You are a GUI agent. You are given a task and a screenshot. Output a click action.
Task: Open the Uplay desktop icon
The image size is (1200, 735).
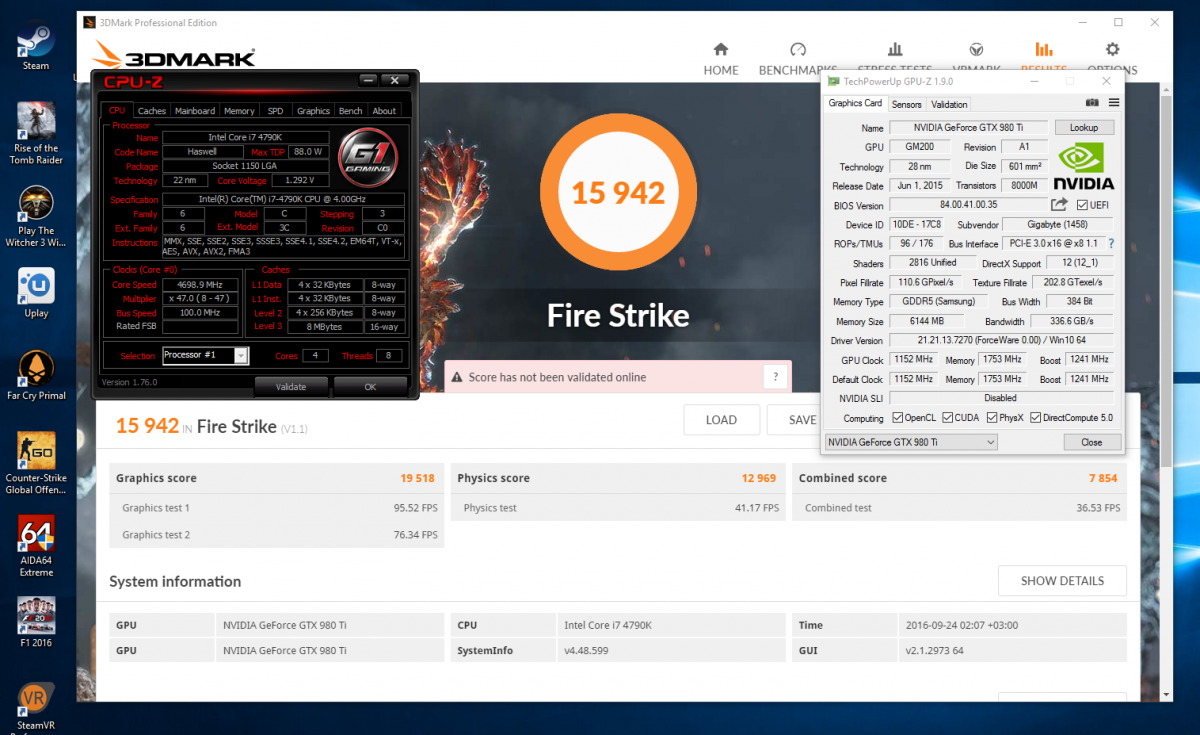(36, 293)
